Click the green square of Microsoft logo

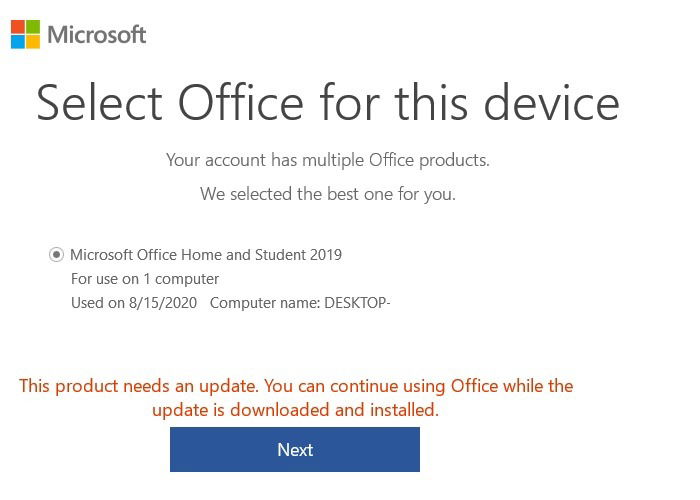[x=33, y=27]
